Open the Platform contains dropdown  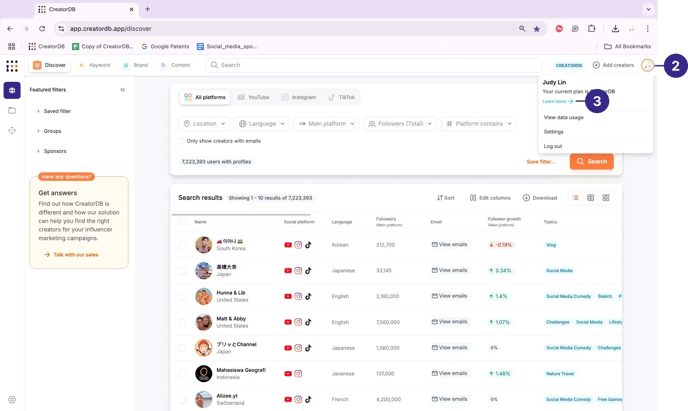click(479, 124)
